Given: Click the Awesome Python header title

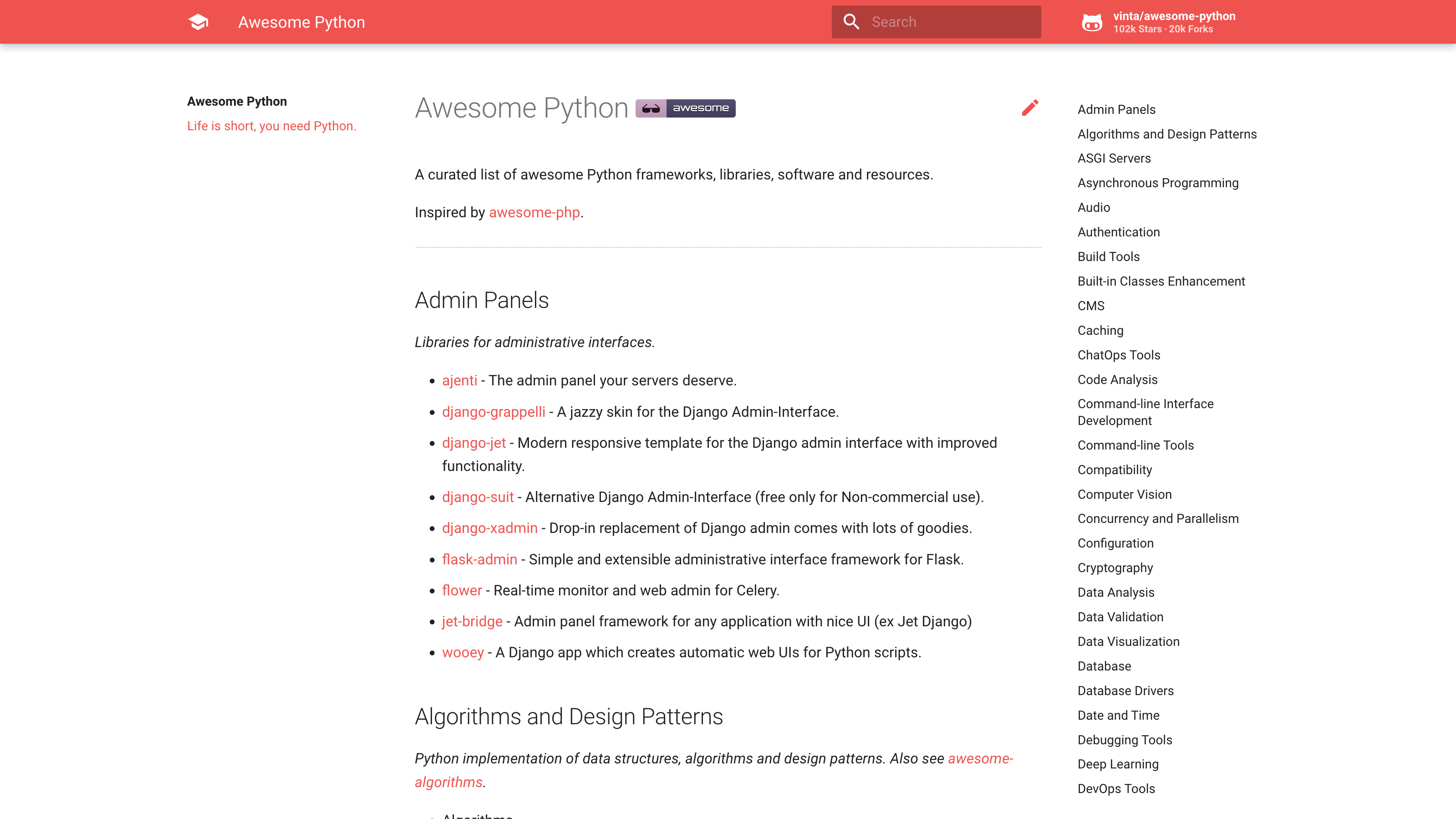Looking at the screenshot, I should [x=301, y=22].
